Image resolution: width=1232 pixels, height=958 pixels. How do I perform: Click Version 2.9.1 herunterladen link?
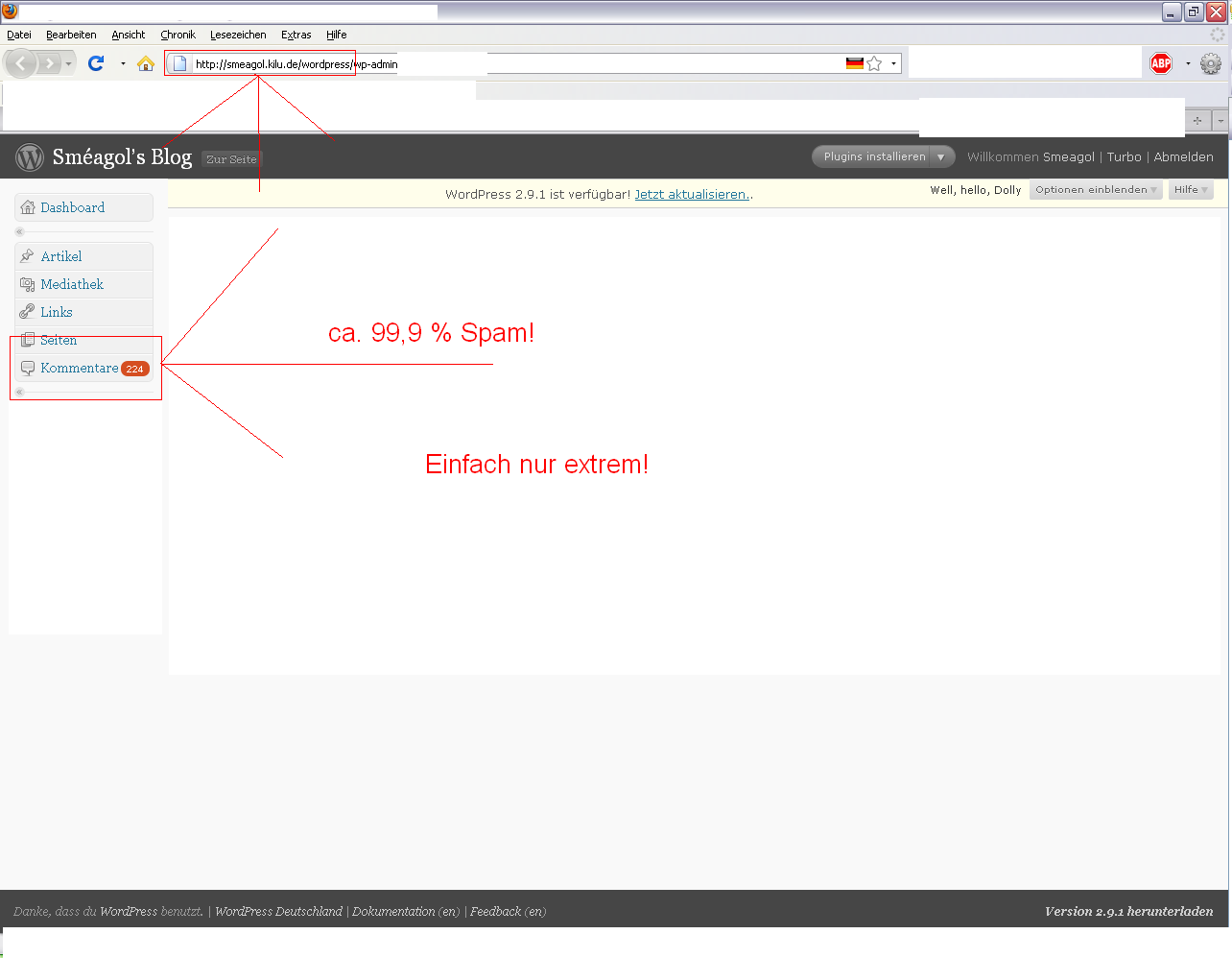click(x=1129, y=911)
